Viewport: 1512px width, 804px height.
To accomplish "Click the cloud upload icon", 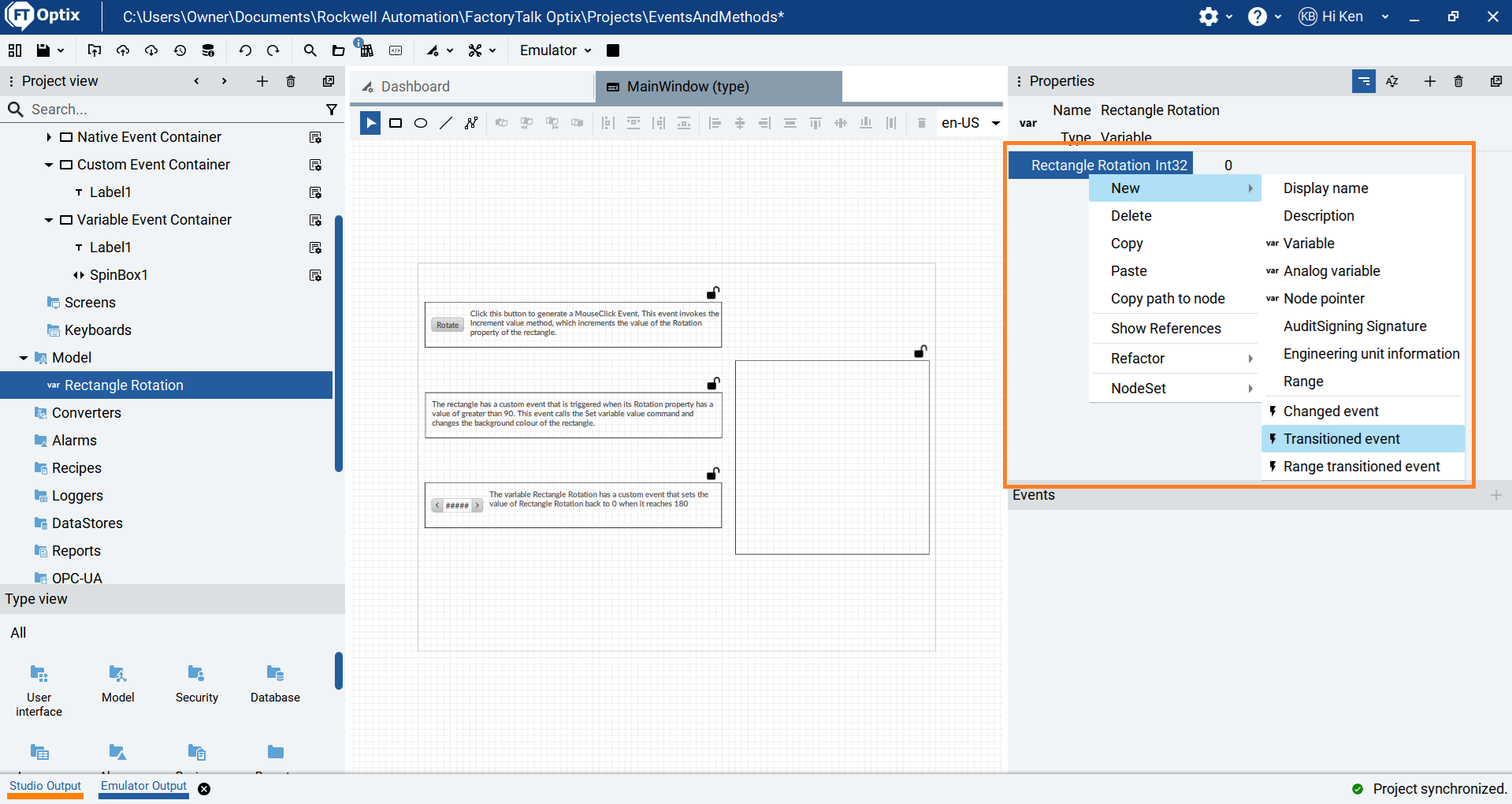I will pos(123,50).
